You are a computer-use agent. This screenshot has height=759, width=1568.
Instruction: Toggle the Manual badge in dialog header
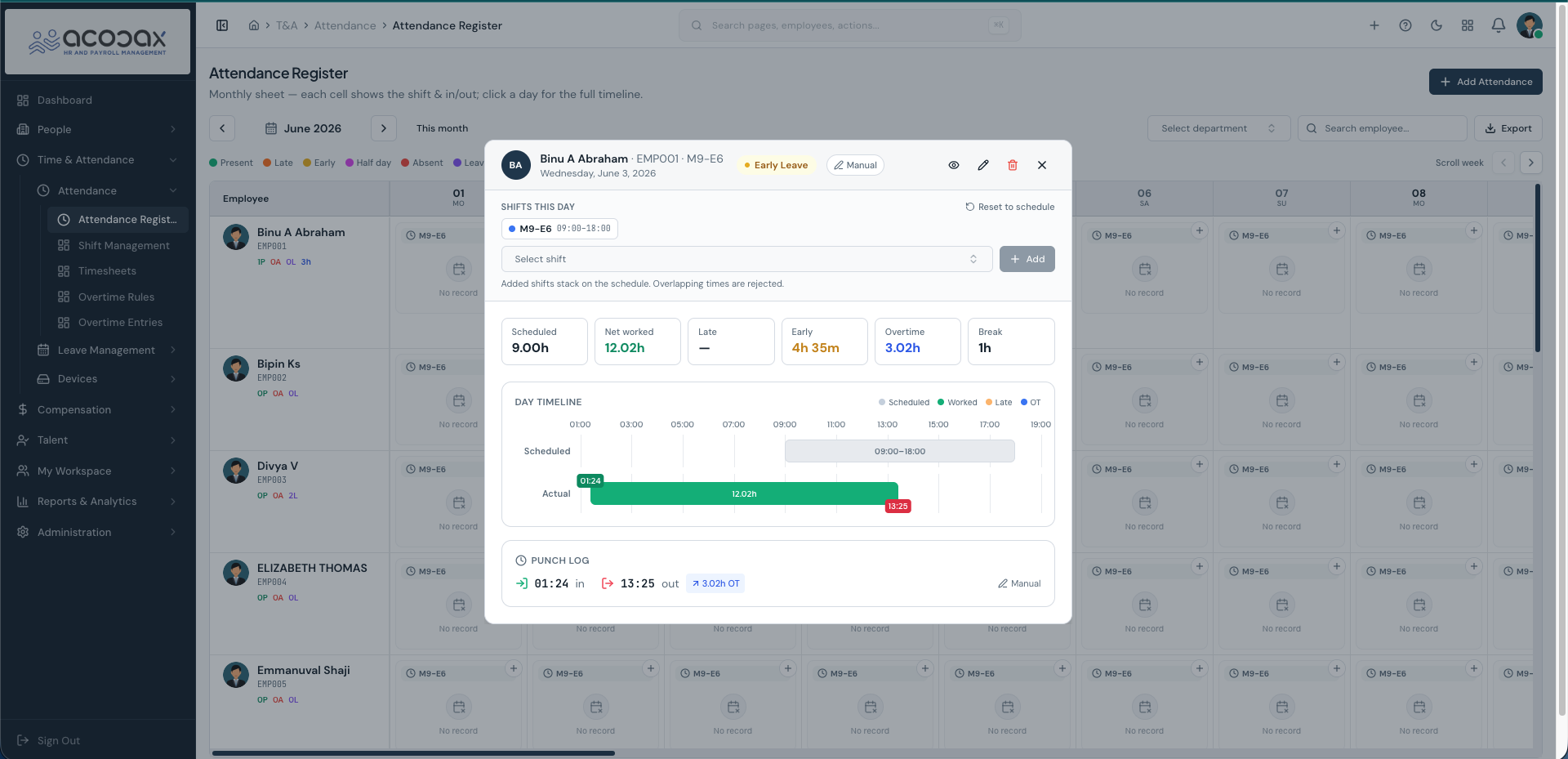click(855, 165)
